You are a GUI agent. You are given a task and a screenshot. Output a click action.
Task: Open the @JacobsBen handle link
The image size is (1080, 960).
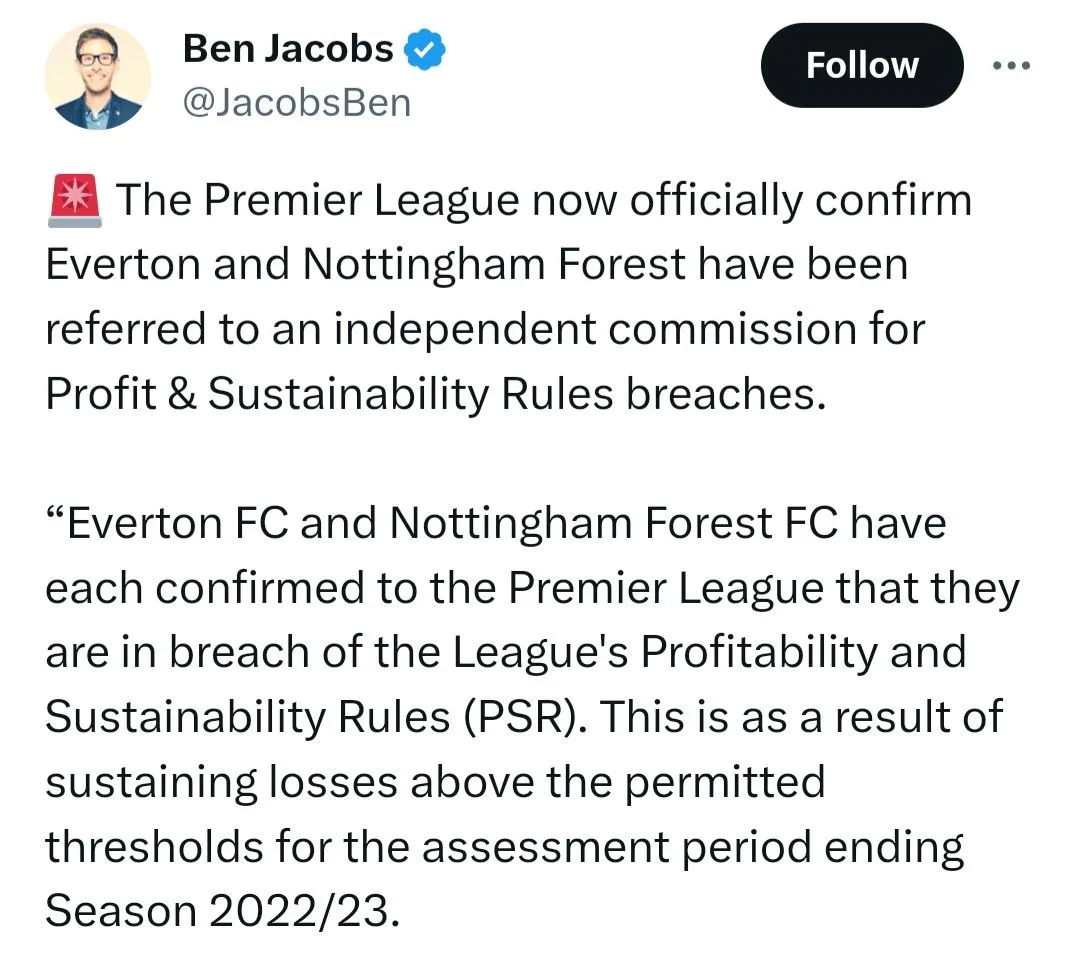[297, 103]
